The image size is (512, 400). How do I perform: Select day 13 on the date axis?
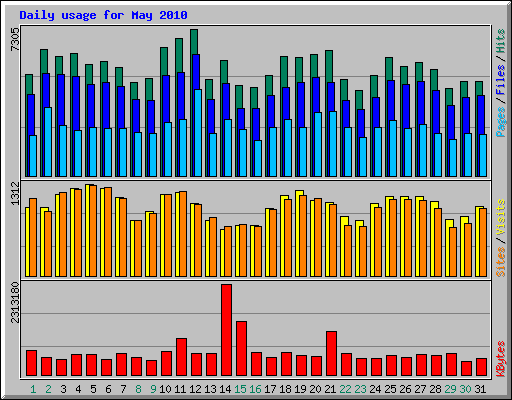(x=210, y=389)
